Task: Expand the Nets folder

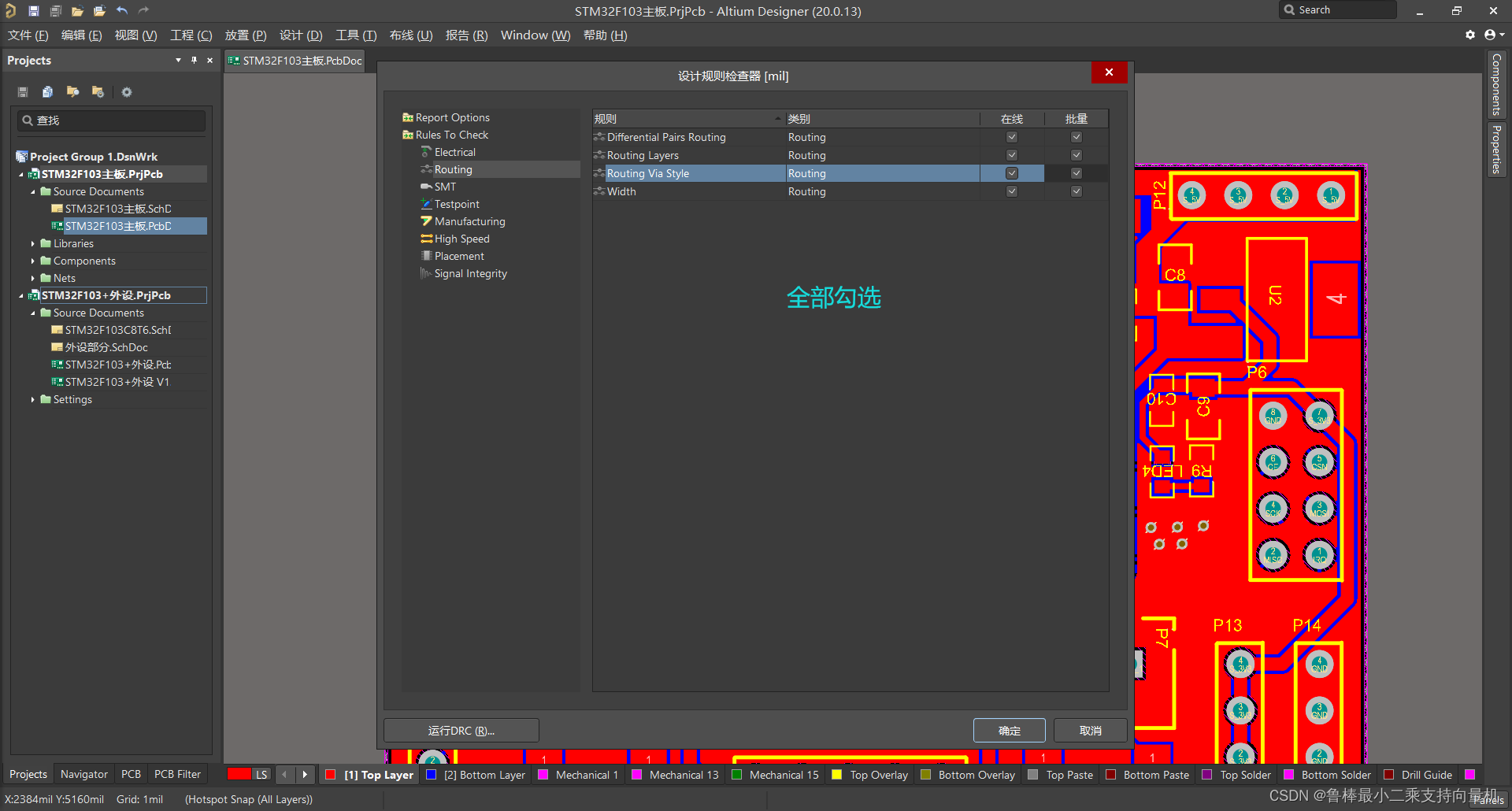Action: click(x=33, y=279)
